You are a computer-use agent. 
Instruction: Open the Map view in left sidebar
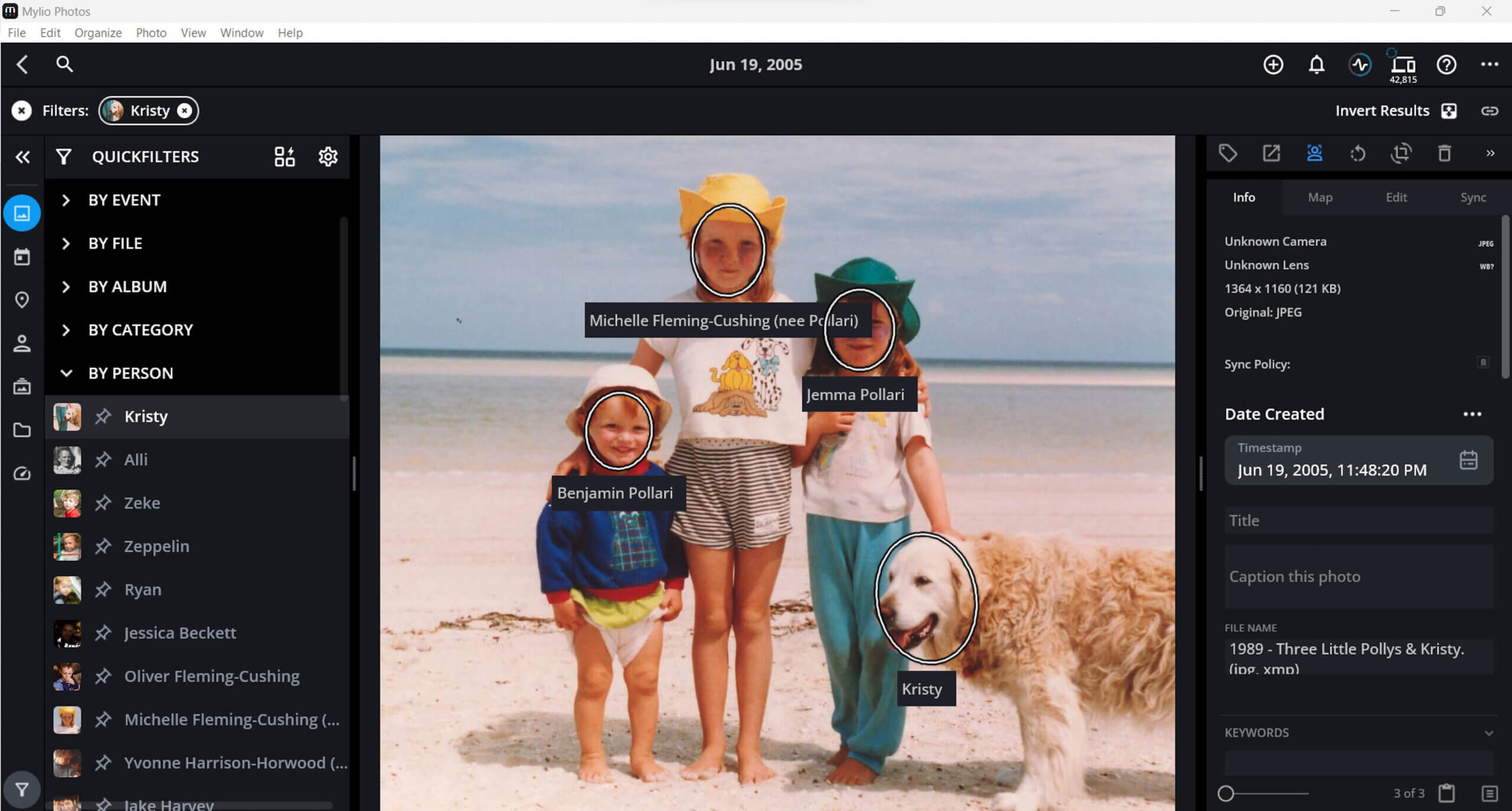pos(22,300)
